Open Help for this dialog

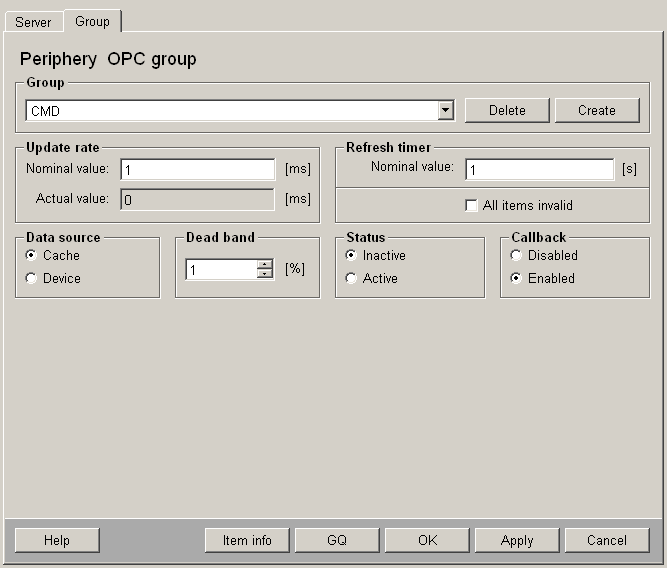click(57, 540)
